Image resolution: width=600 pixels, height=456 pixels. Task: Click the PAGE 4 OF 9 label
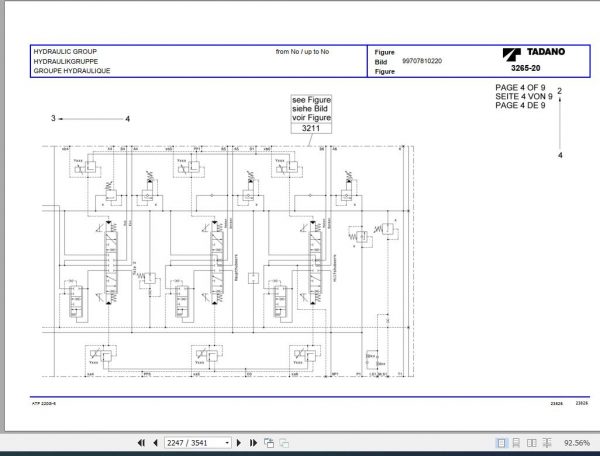coord(520,88)
